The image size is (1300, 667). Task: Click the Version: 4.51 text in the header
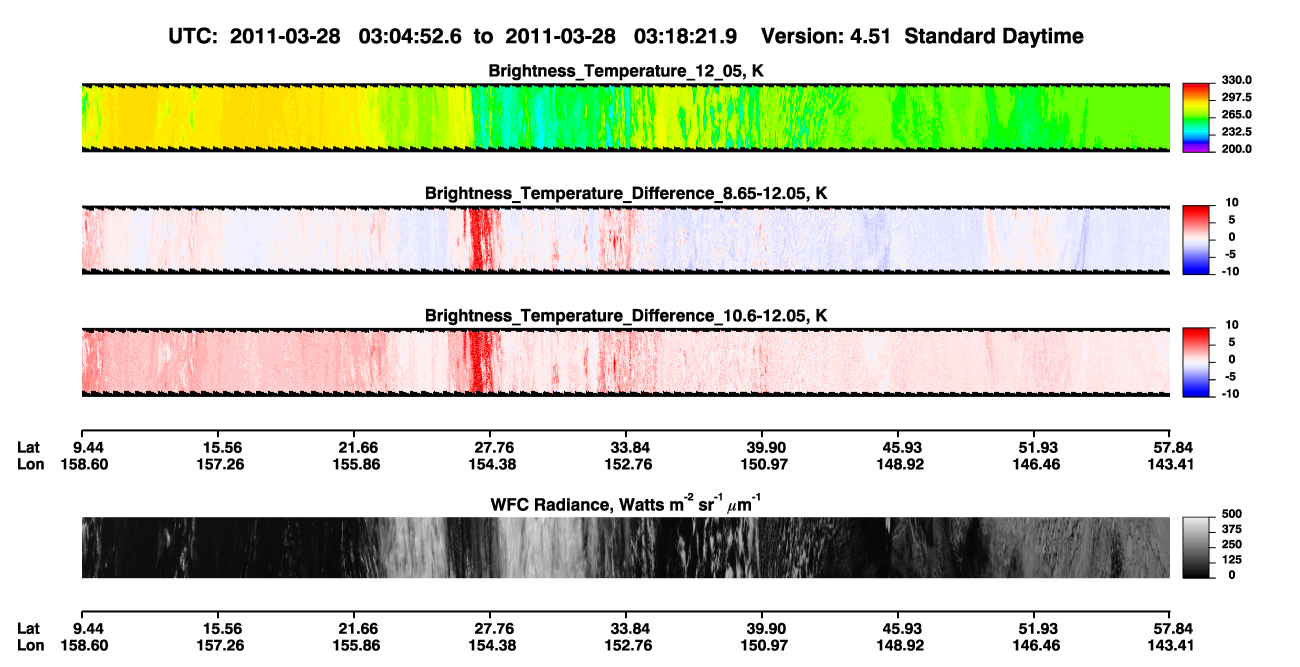click(827, 36)
